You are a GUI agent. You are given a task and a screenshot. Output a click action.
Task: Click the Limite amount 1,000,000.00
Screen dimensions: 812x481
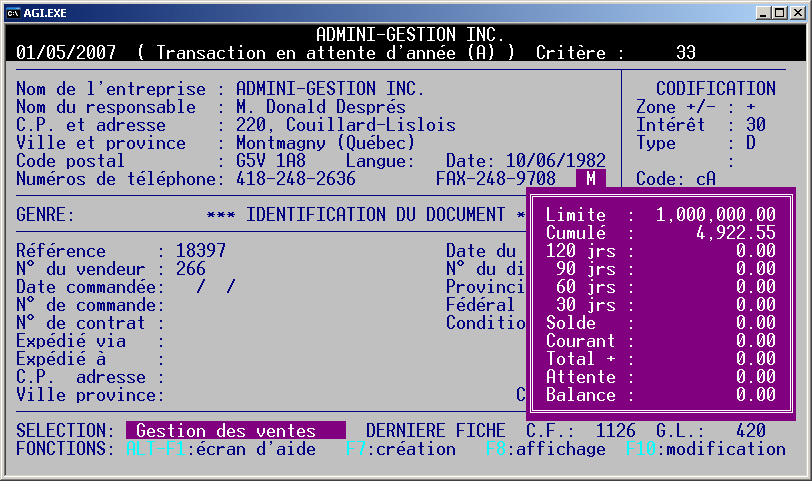tap(715, 215)
